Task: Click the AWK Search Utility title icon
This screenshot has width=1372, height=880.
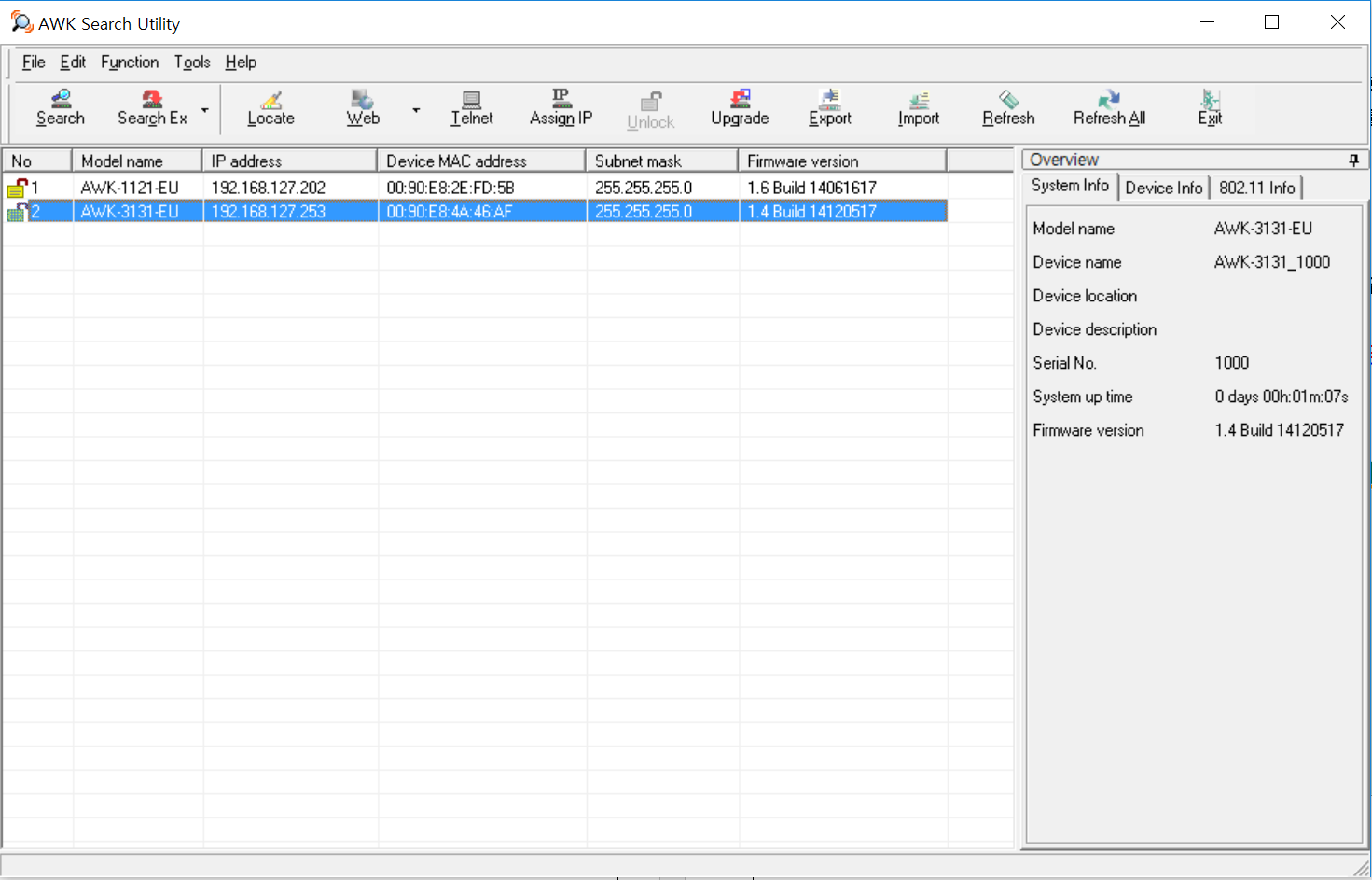Action: pos(21,22)
